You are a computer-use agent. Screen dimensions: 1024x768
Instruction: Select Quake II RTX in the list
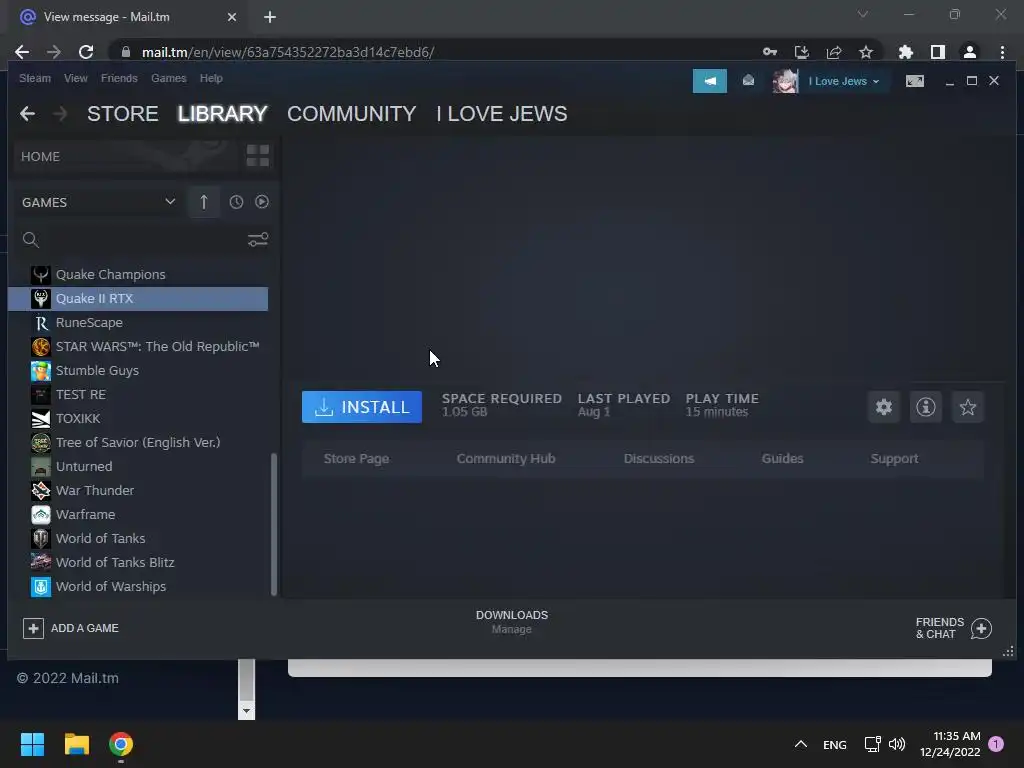pyautogui.click(x=138, y=298)
